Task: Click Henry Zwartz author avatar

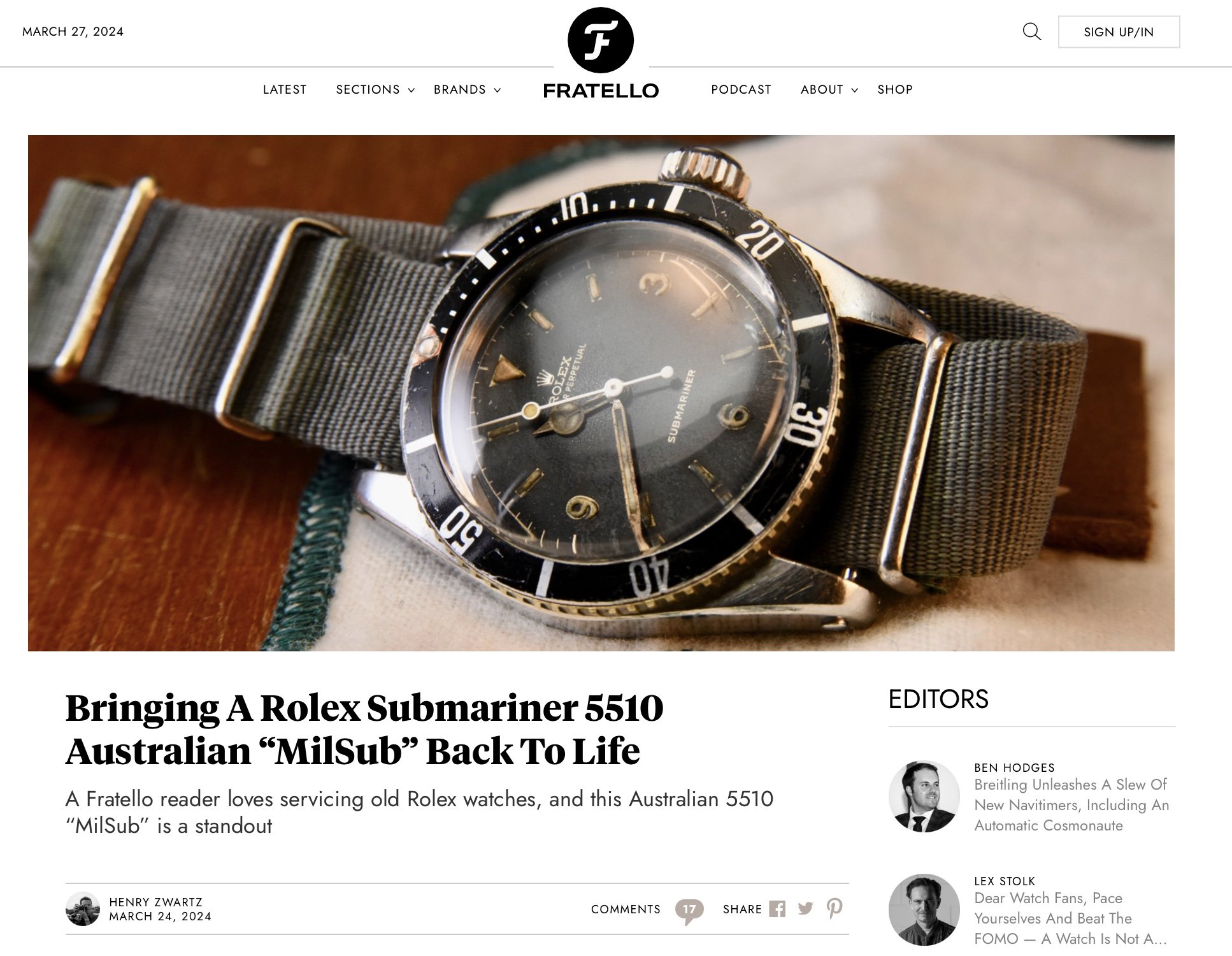Action: tap(83, 909)
